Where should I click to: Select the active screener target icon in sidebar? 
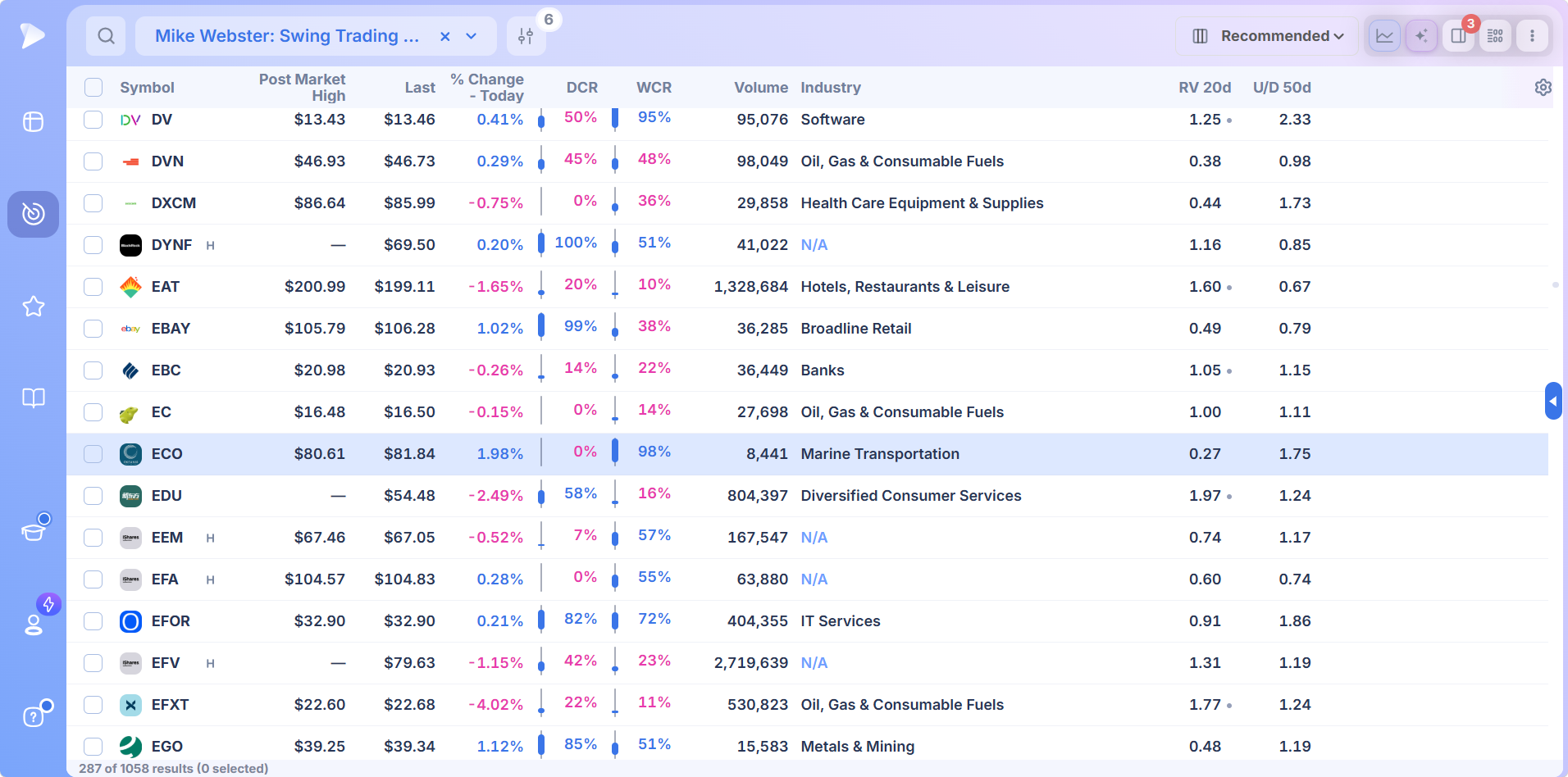[x=33, y=214]
